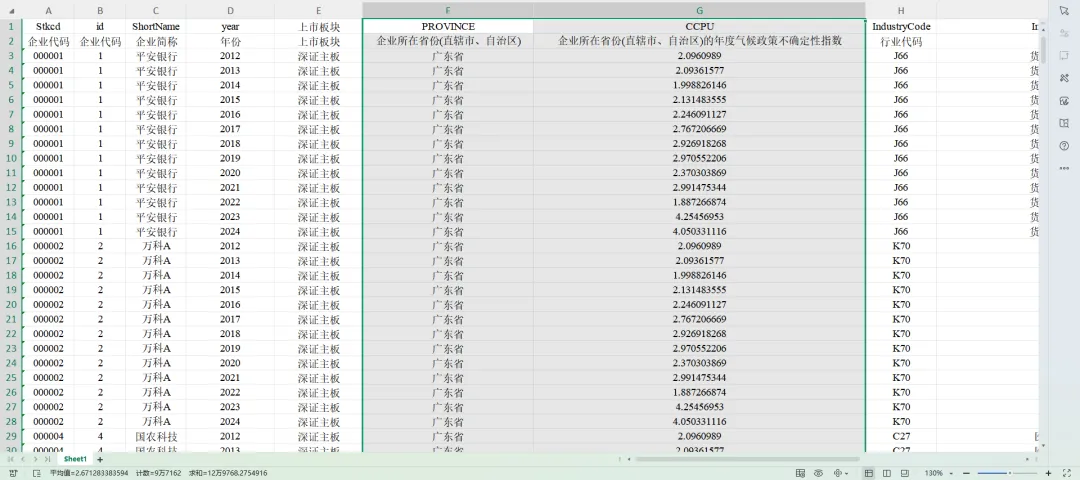Select column E header
The image size is (1080, 480).
coord(318,10)
